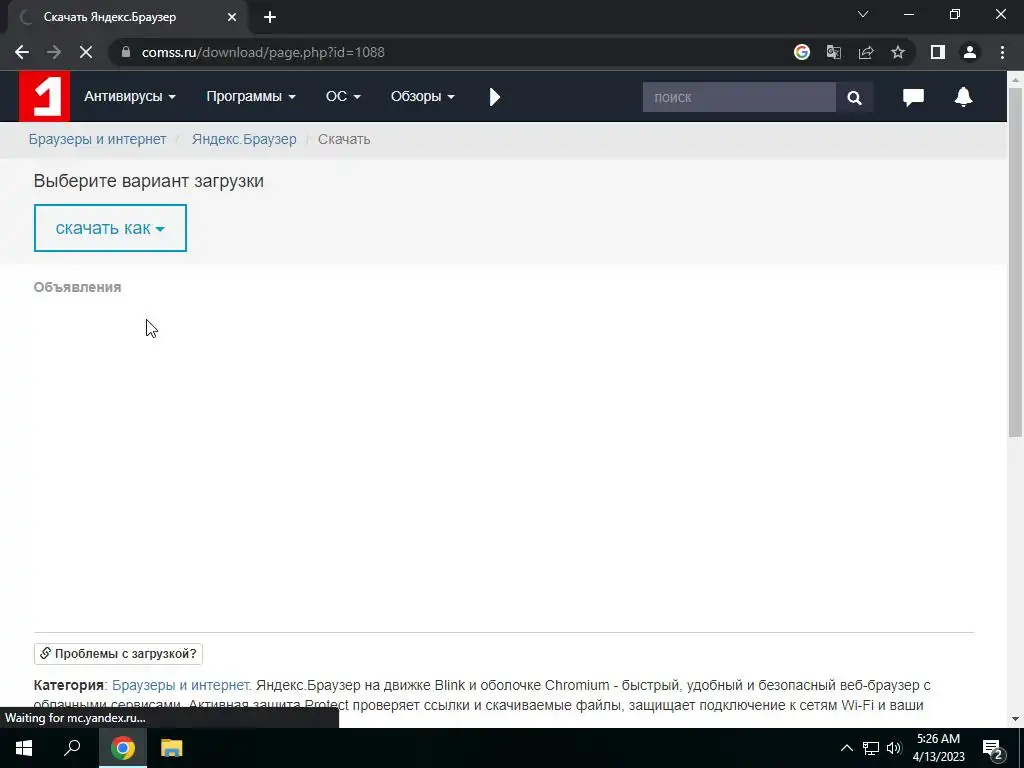Open Яндекс.Браузер breadcrumb link

coord(244,139)
